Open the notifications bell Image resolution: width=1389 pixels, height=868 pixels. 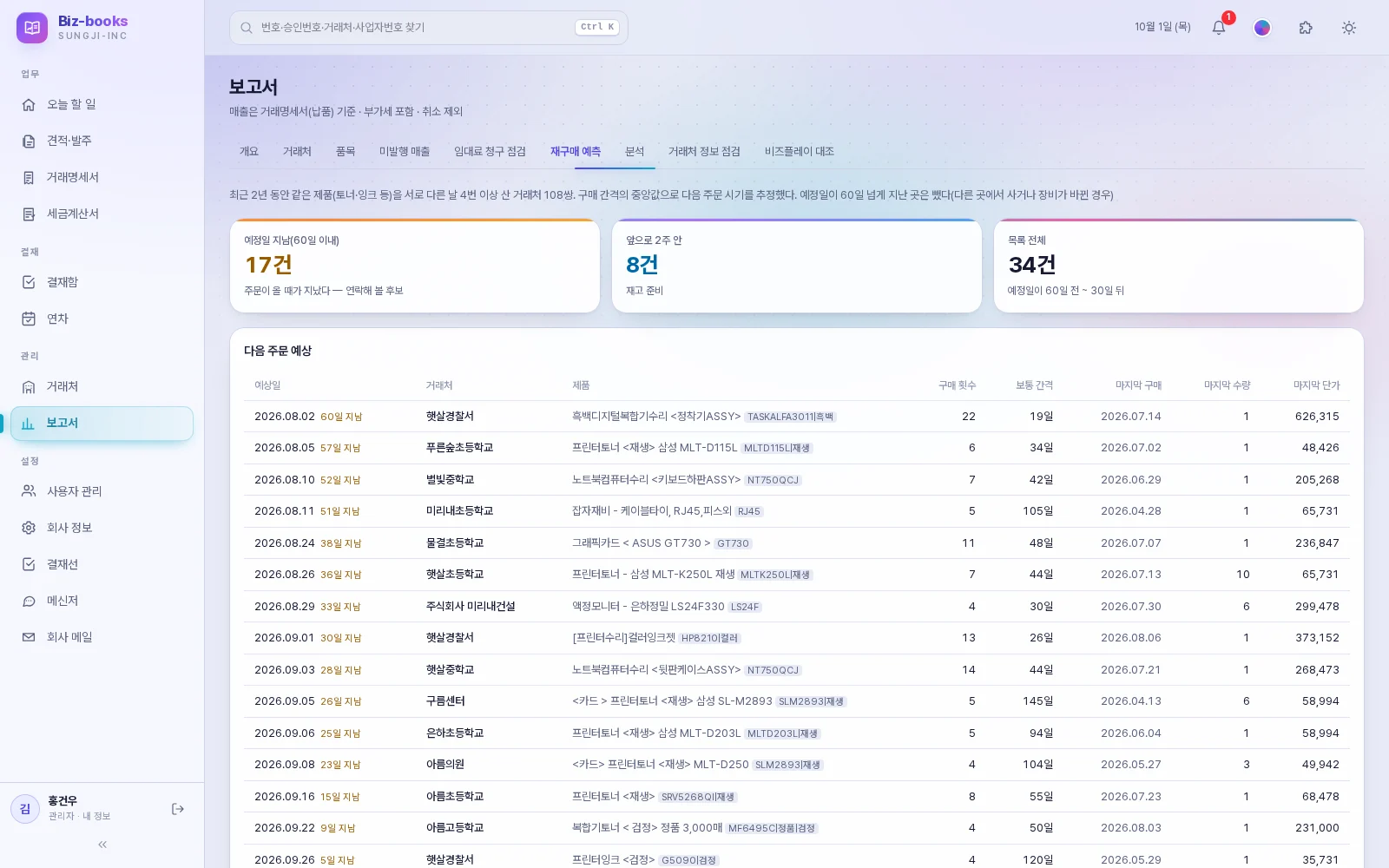[1219, 28]
